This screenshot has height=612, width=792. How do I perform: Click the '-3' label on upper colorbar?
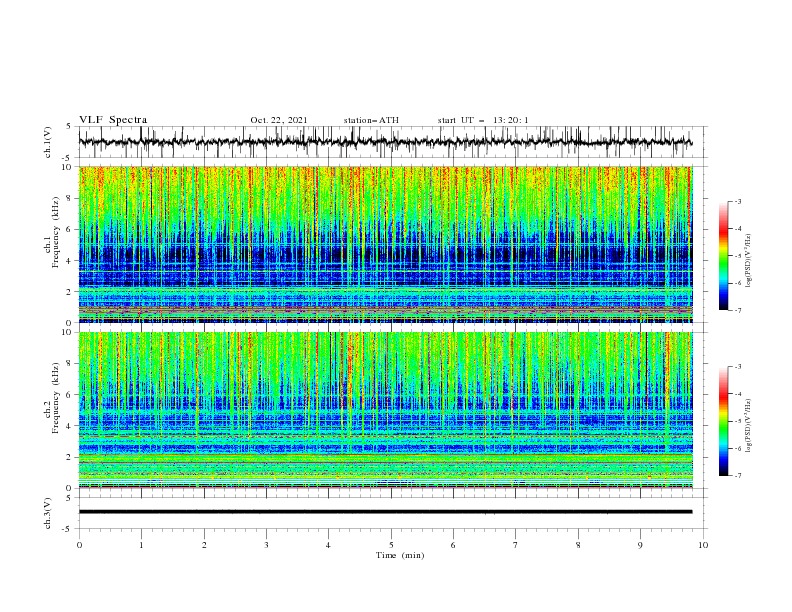(x=737, y=201)
